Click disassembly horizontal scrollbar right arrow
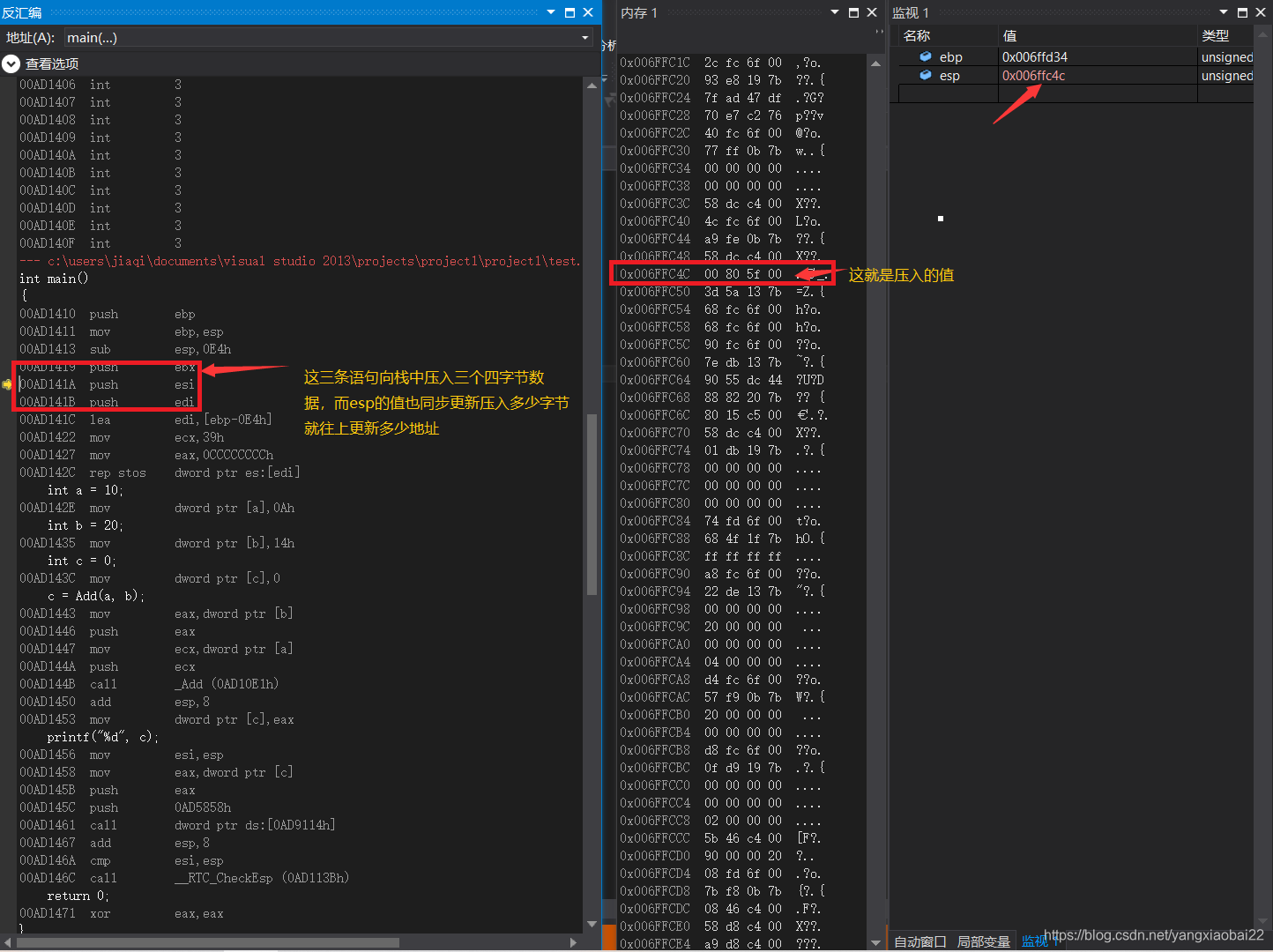 click(x=573, y=942)
